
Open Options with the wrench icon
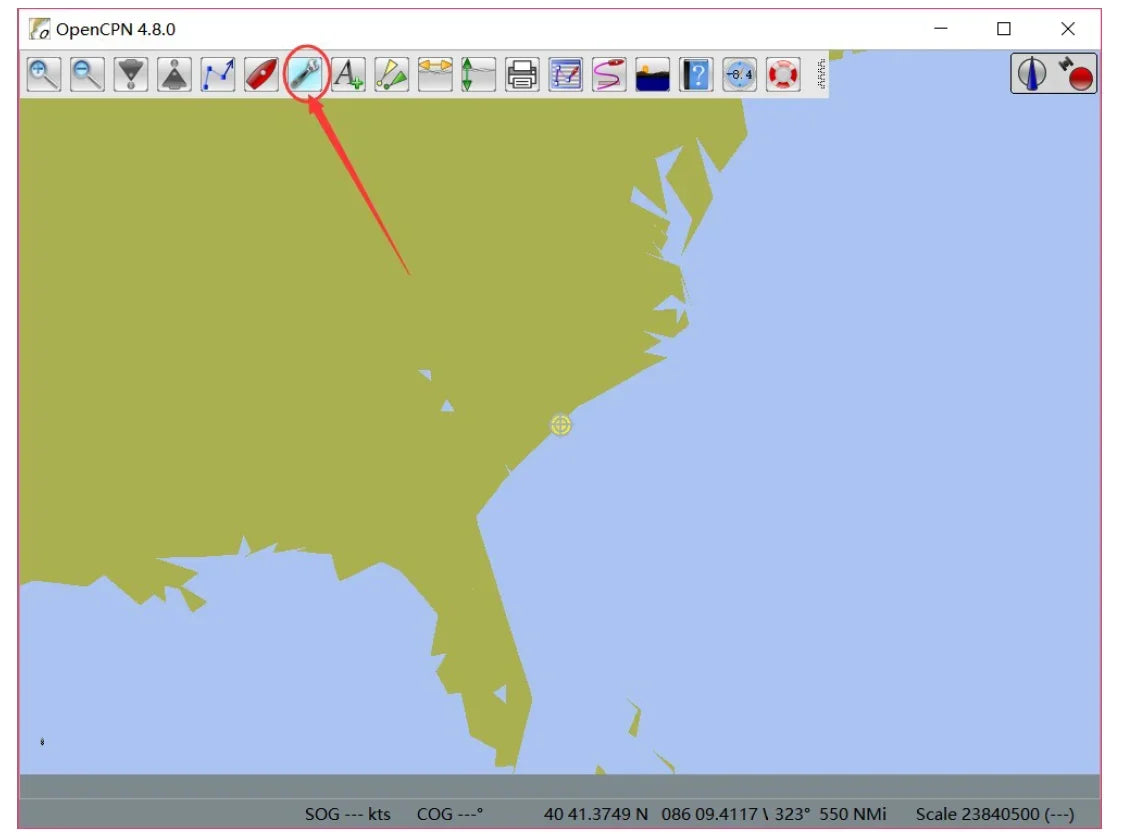[305, 74]
